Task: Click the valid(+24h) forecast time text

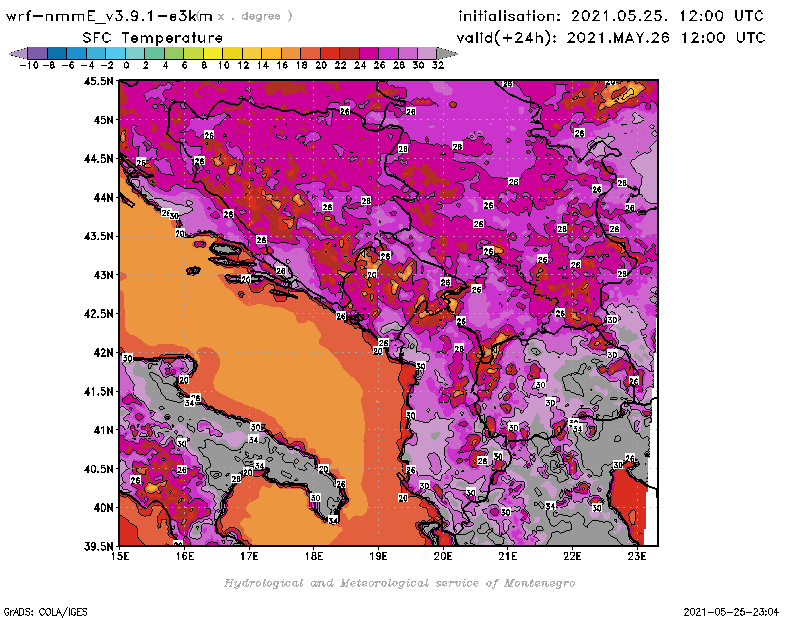Action: [x=610, y=37]
